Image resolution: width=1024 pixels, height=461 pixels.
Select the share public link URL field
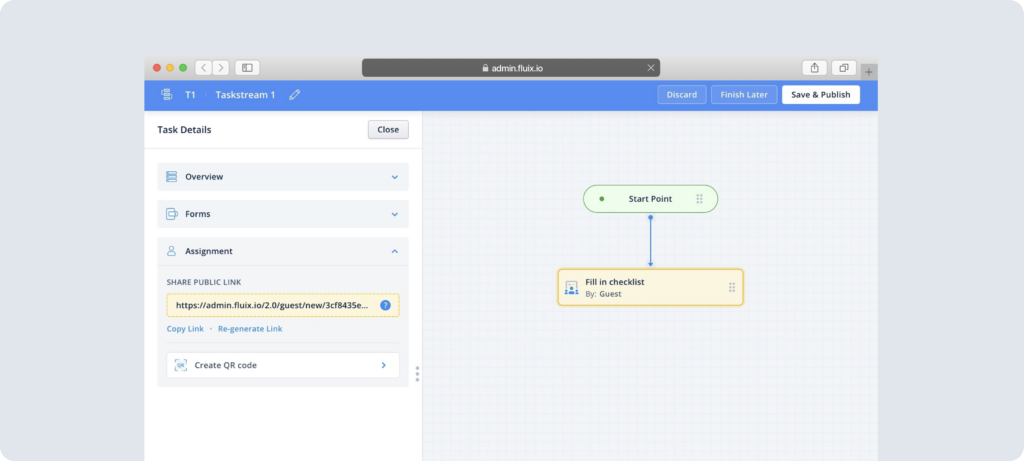[272, 305]
